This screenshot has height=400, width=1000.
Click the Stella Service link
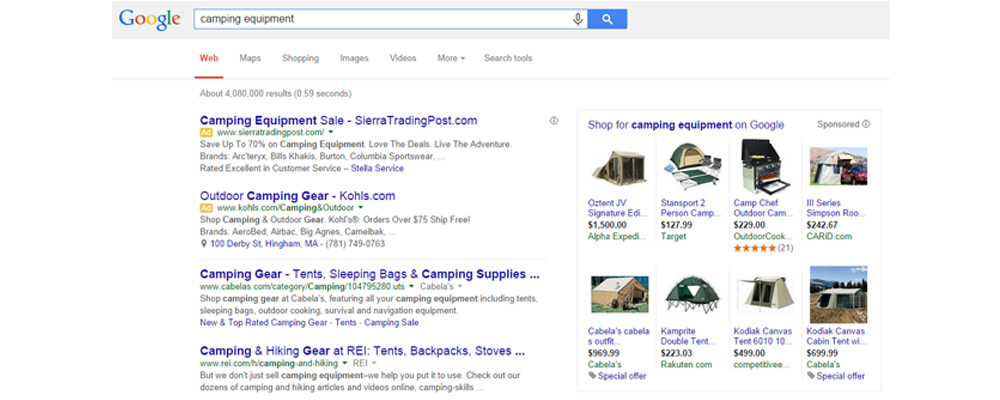[377, 168]
